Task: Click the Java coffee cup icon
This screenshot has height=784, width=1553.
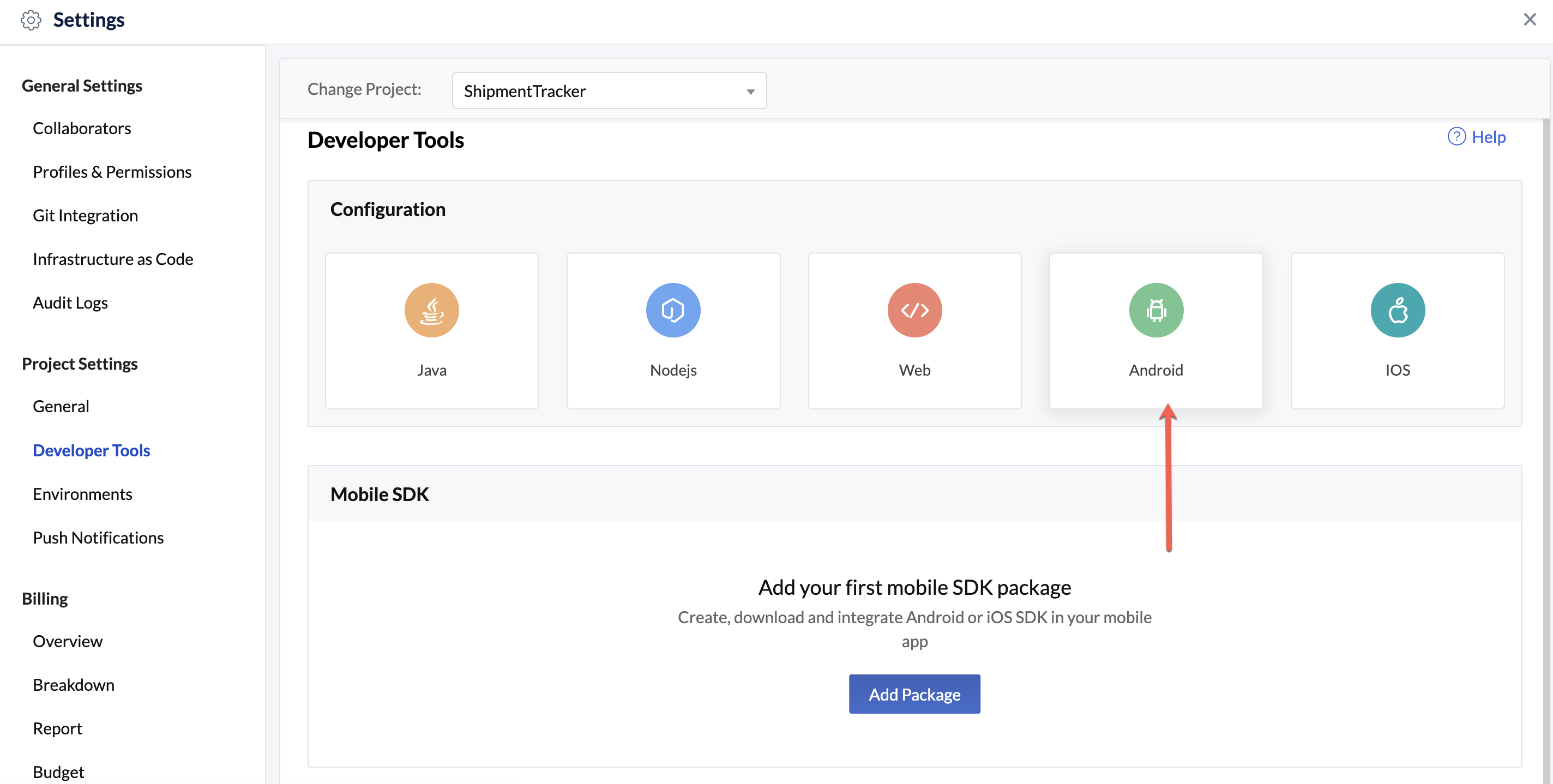Action: 432,310
